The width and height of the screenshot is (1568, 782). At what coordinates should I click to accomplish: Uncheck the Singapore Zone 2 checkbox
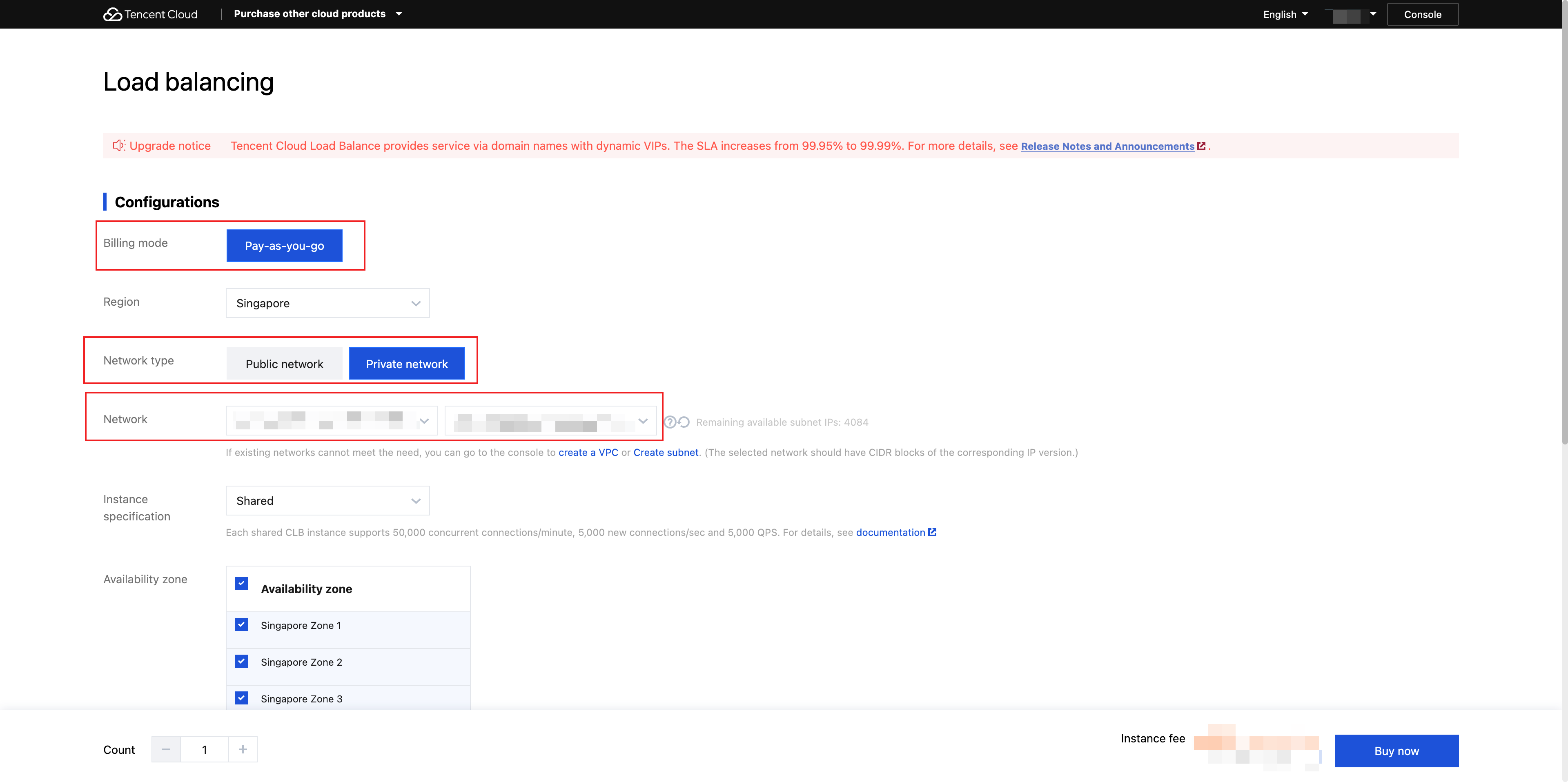tap(242, 662)
